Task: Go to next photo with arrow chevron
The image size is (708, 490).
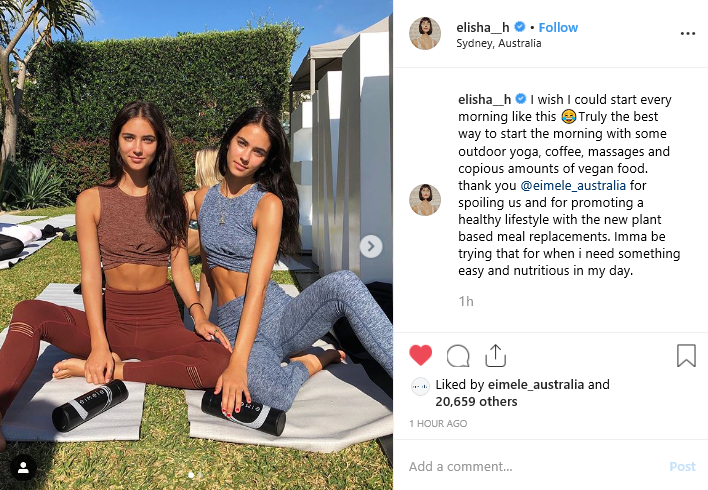Action: coord(371,247)
